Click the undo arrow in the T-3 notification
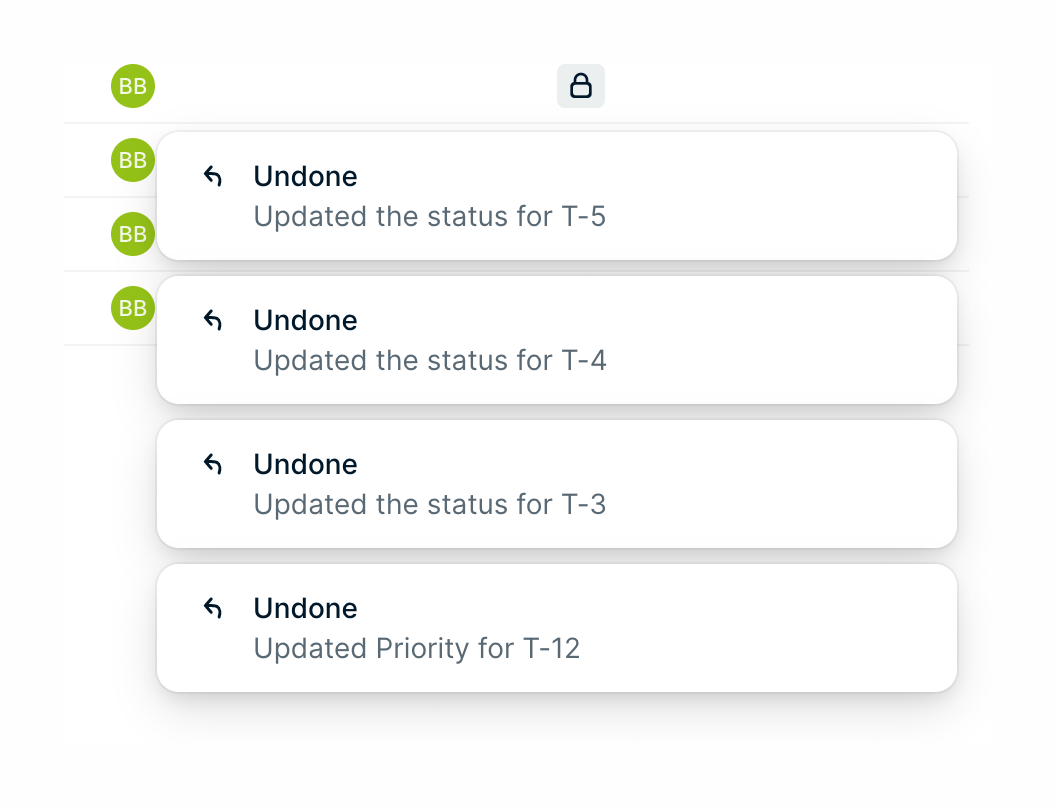Image resolution: width=1057 pixels, height=810 pixels. tap(212, 463)
